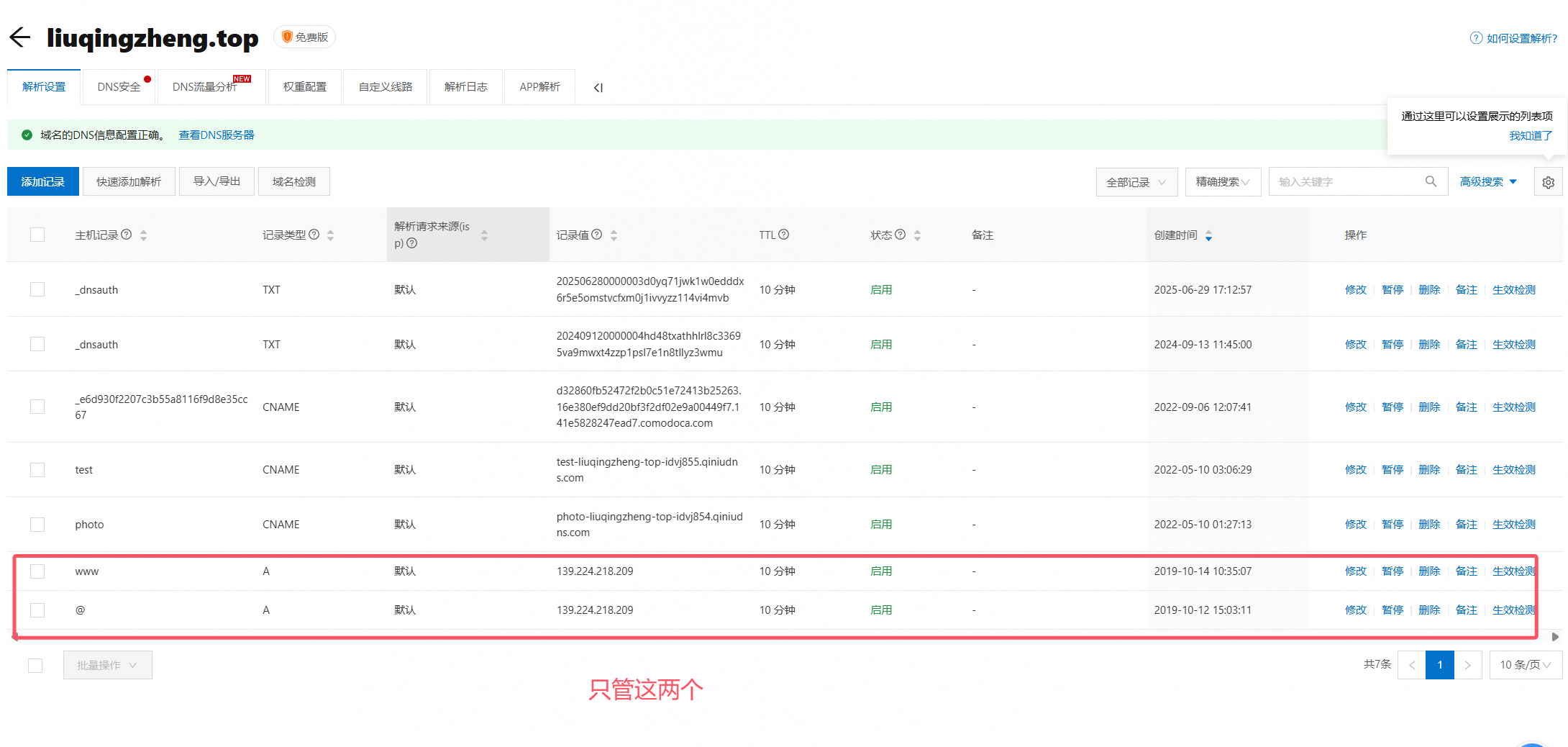
Task: Check the photo CNAME record row
Action: [37, 524]
